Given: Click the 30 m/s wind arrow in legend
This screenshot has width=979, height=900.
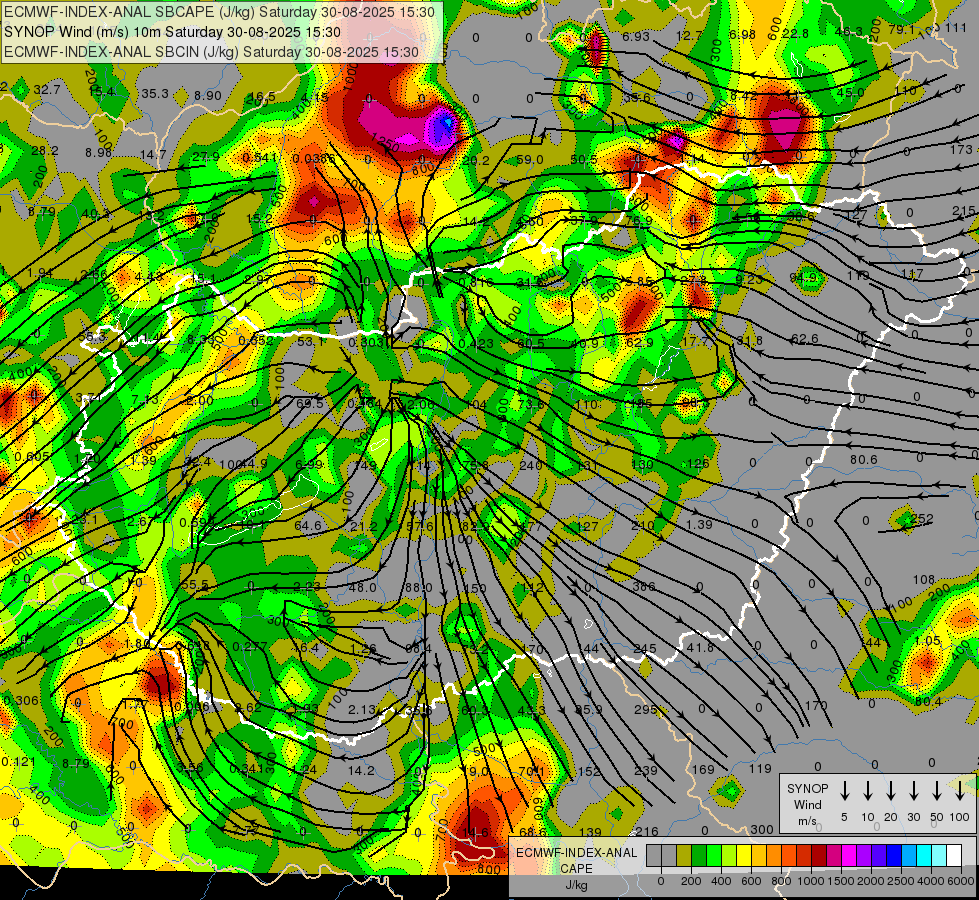Looking at the screenshot, I should click(913, 791).
